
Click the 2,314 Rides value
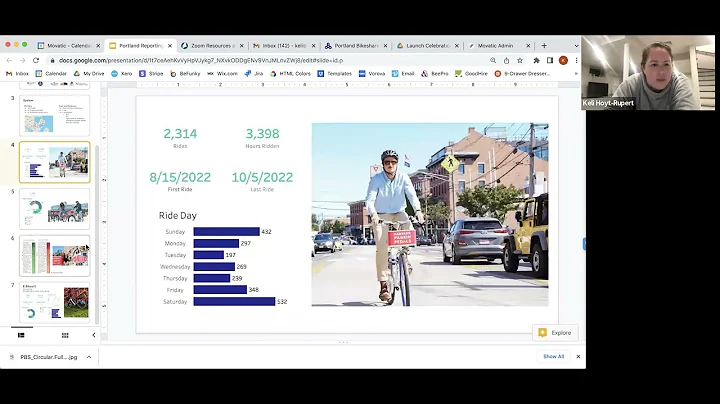coord(180,134)
